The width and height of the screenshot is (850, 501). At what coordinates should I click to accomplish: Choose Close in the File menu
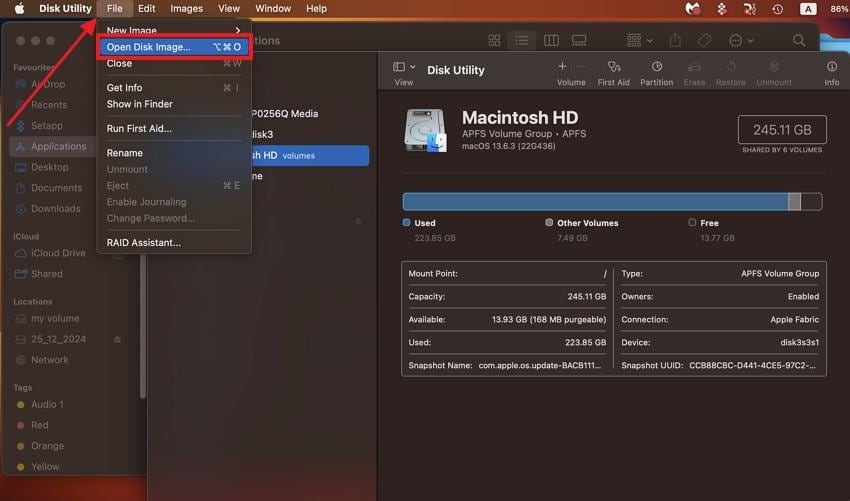(x=173, y=63)
